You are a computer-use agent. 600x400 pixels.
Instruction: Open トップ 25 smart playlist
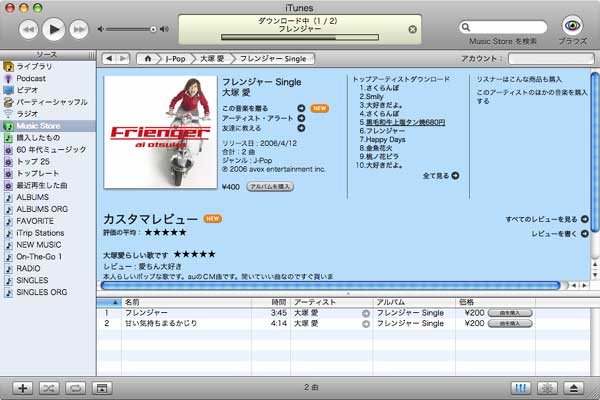click(48, 161)
